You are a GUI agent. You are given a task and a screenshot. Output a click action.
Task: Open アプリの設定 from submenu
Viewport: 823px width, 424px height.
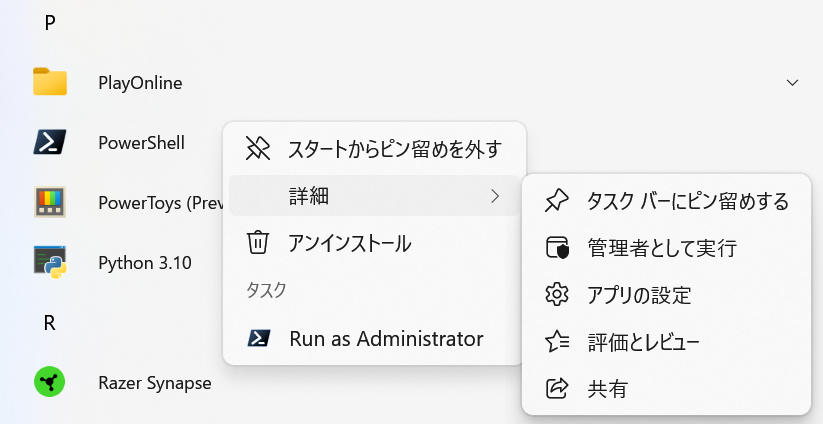[x=666, y=295]
